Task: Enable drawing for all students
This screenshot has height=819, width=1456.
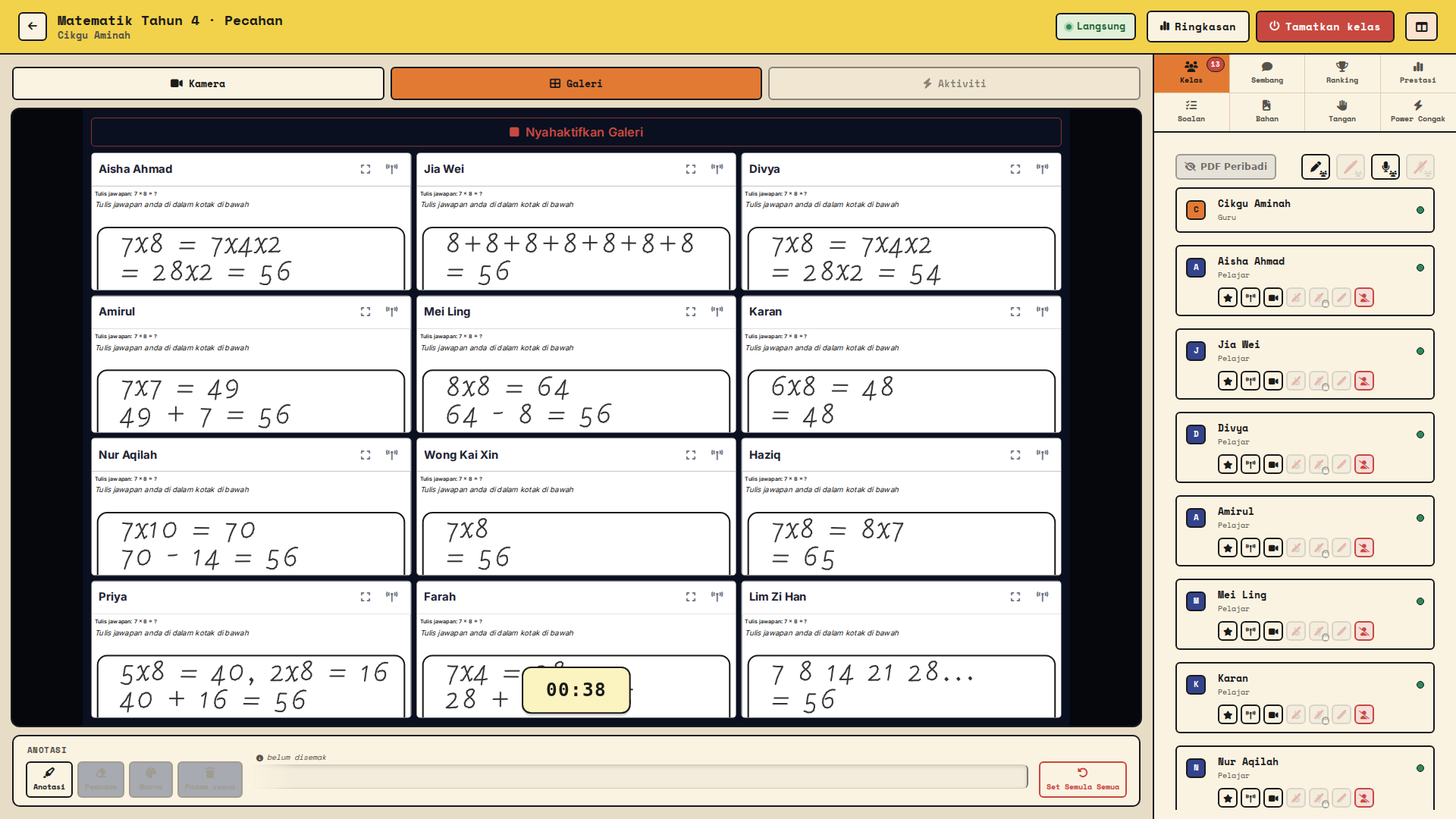Action: pos(1316,167)
